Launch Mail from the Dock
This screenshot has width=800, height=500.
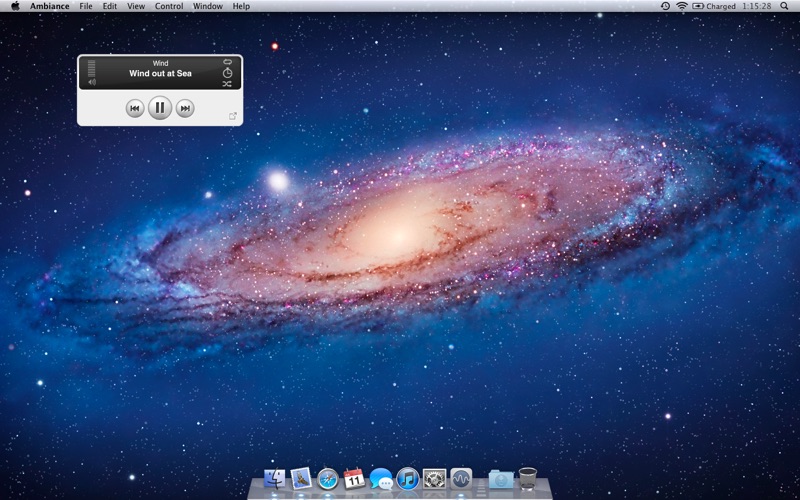pyautogui.click(x=301, y=479)
